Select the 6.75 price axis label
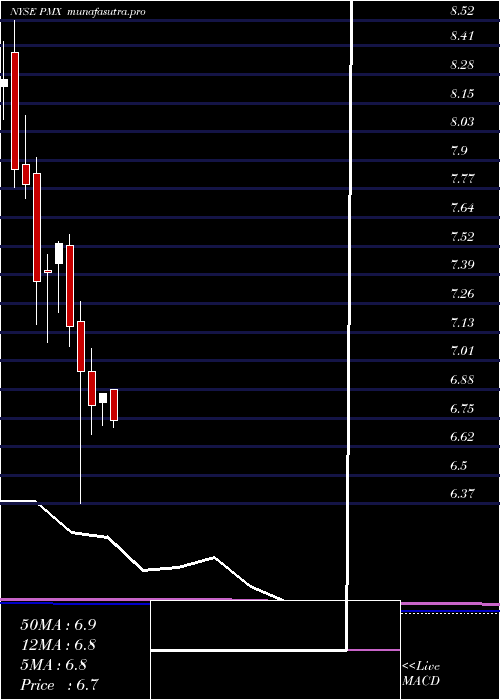 (462, 408)
